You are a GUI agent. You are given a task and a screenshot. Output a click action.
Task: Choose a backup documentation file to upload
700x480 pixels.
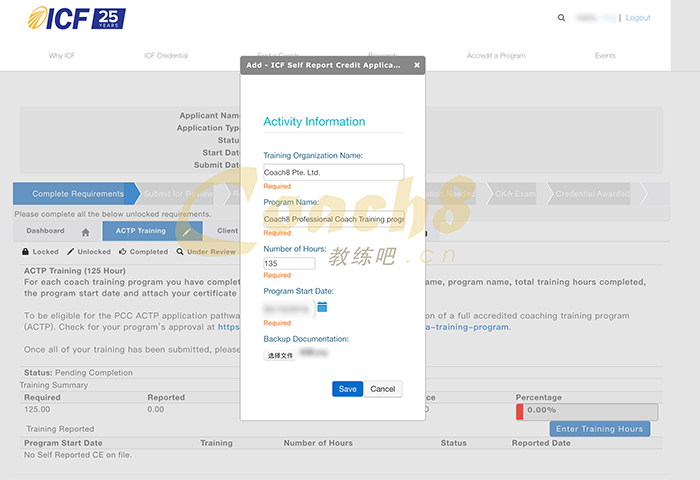click(279, 354)
